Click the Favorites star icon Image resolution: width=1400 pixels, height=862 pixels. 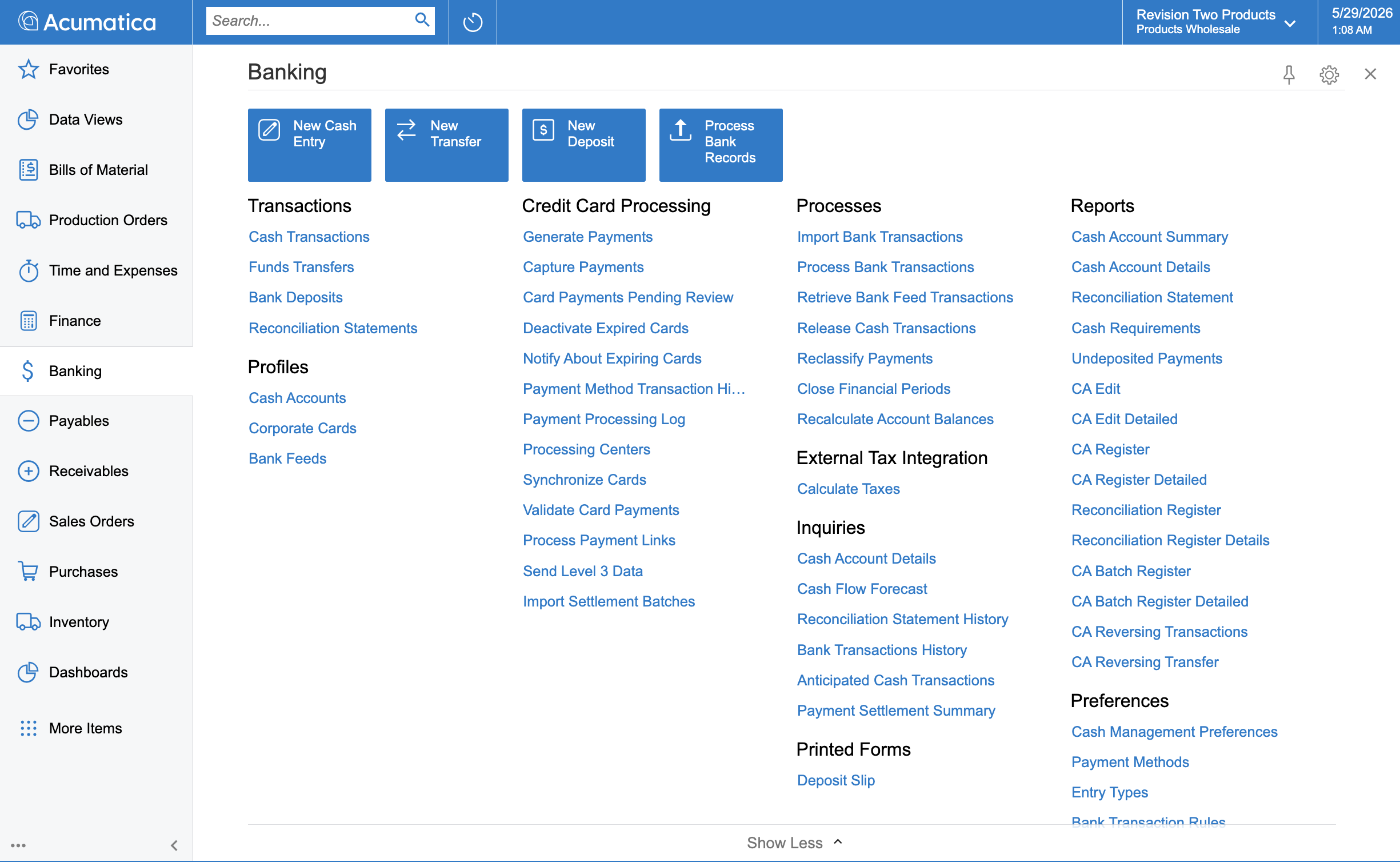point(28,69)
